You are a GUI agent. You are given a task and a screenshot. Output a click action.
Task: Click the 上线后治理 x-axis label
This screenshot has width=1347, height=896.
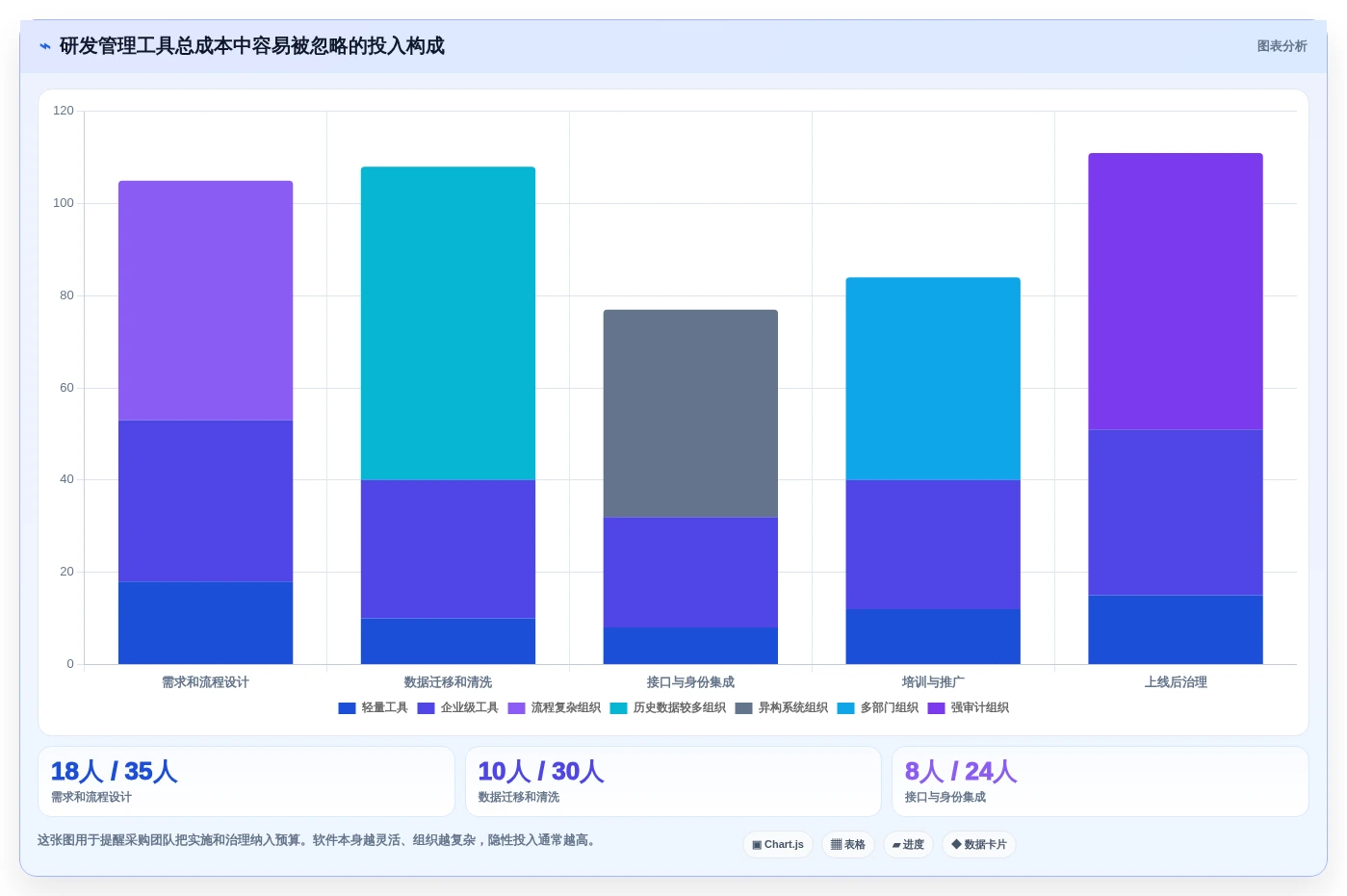click(x=1176, y=682)
